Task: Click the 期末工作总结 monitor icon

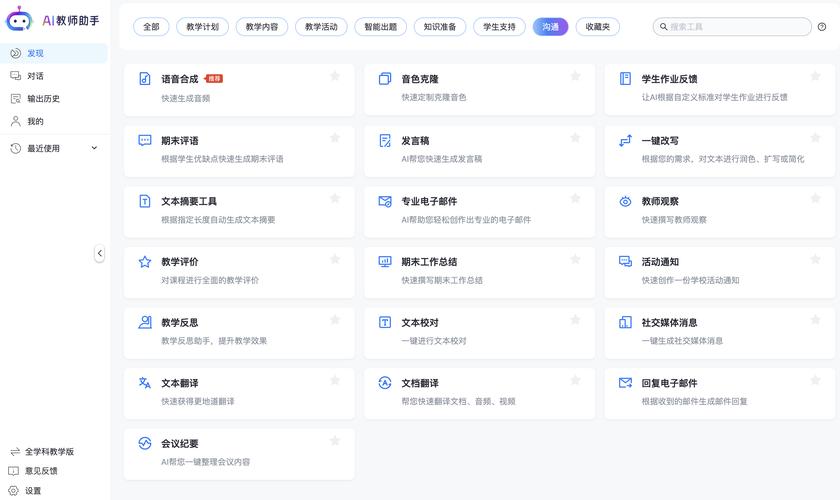Action: point(385,262)
